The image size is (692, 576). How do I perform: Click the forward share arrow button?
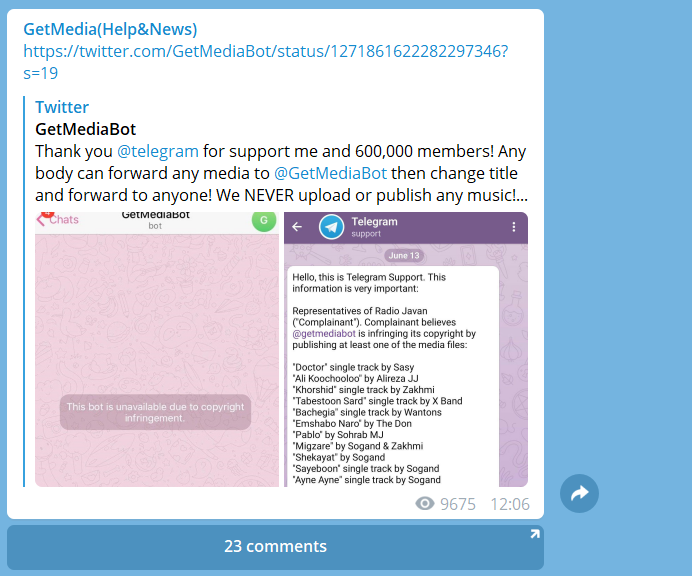click(x=579, y=493)
